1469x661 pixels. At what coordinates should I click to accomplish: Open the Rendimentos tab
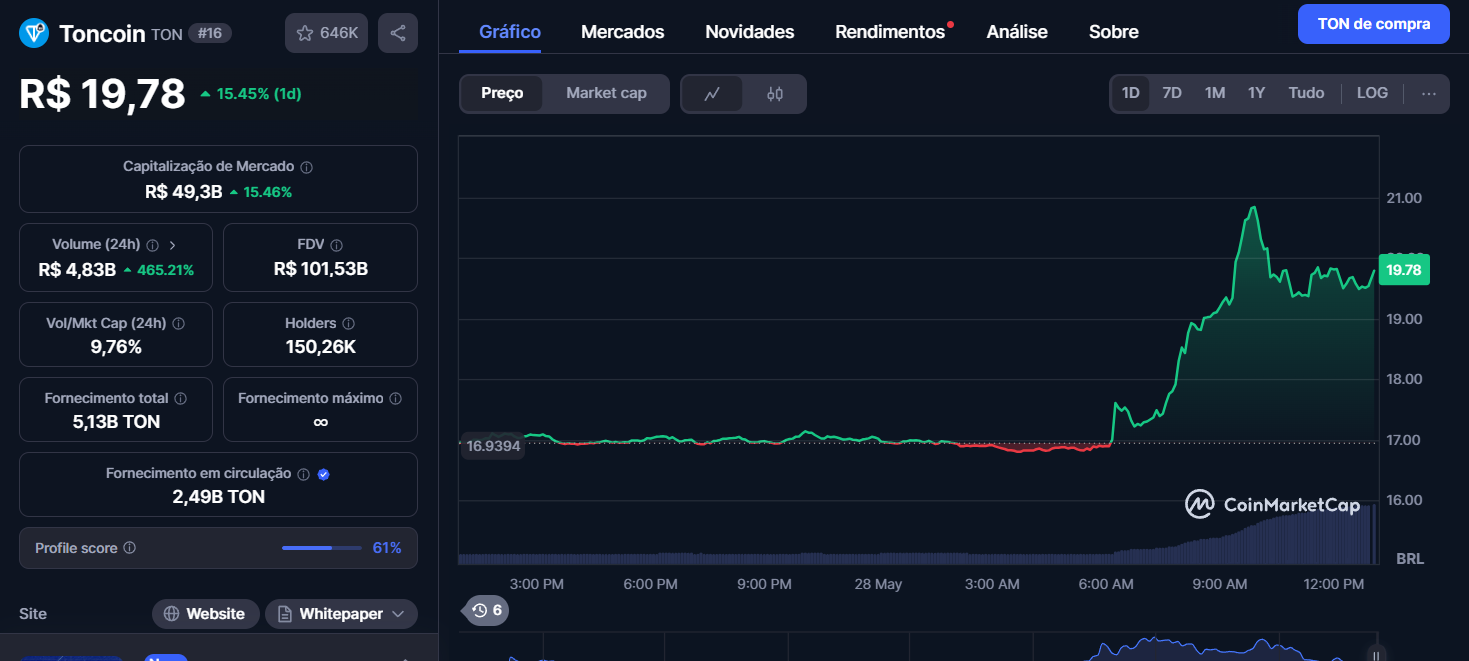click(x=890, y=32)
